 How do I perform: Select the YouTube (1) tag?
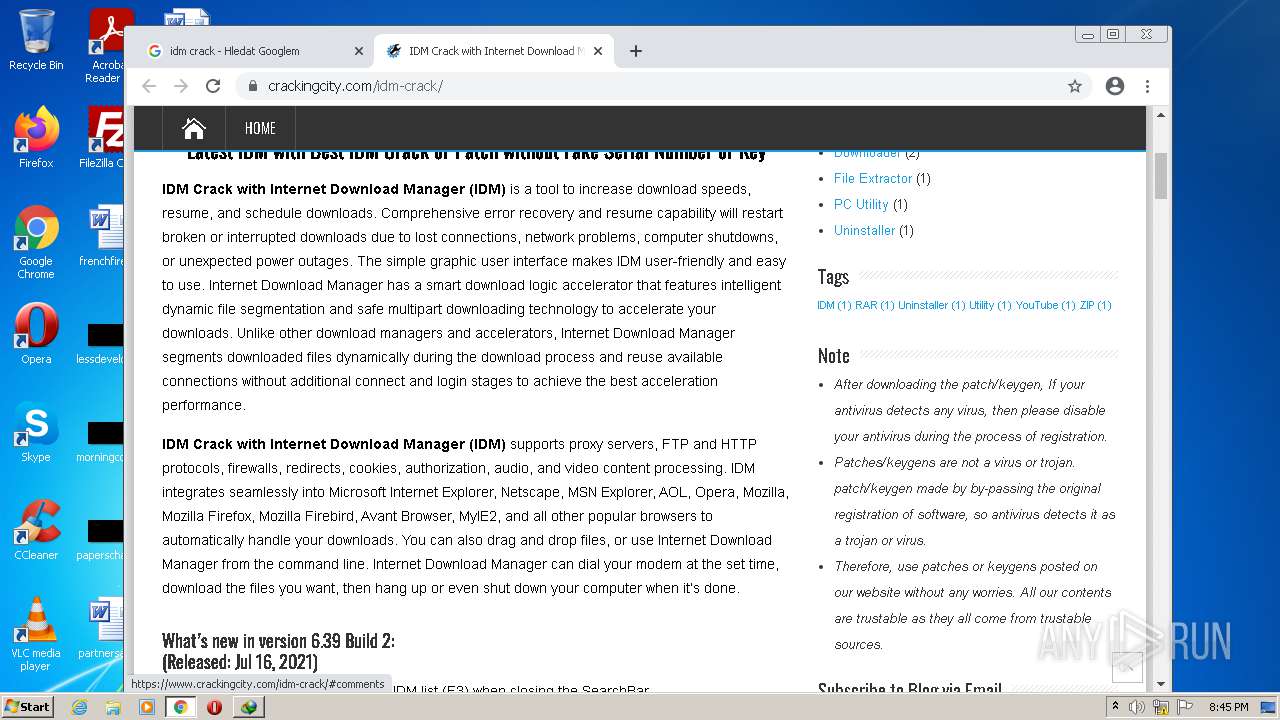click(1046, 305)
